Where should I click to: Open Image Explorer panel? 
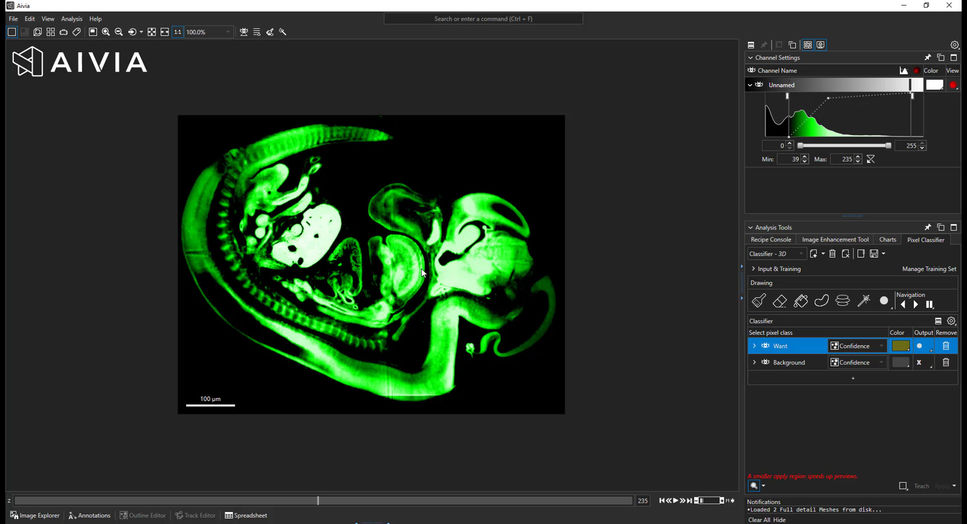[35, 516]
